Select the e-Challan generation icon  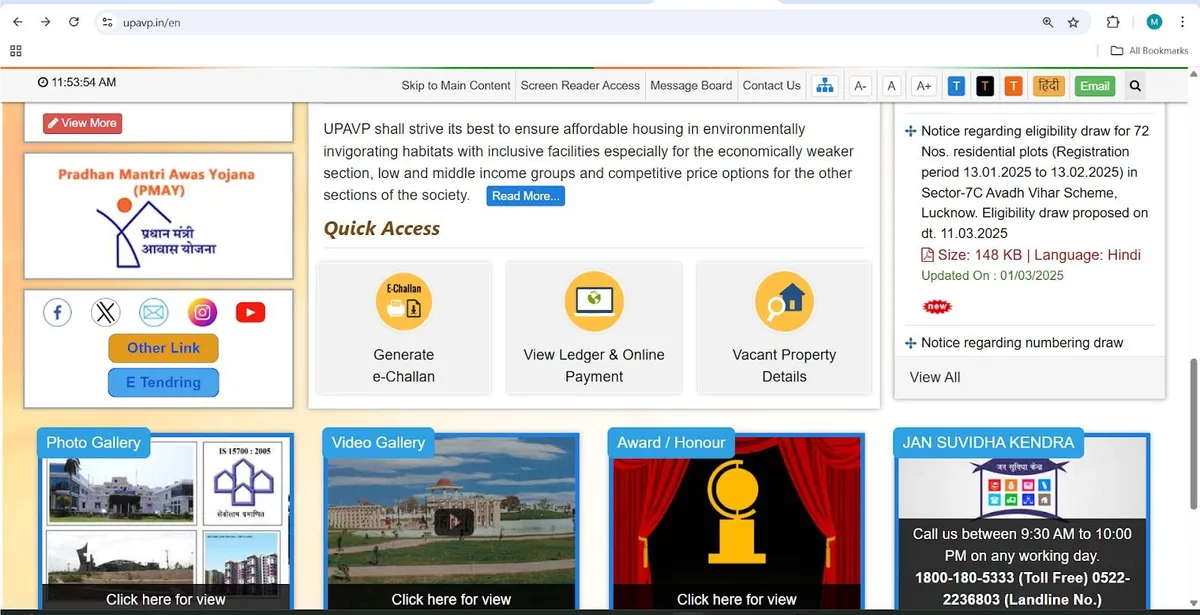pos(403,301)
